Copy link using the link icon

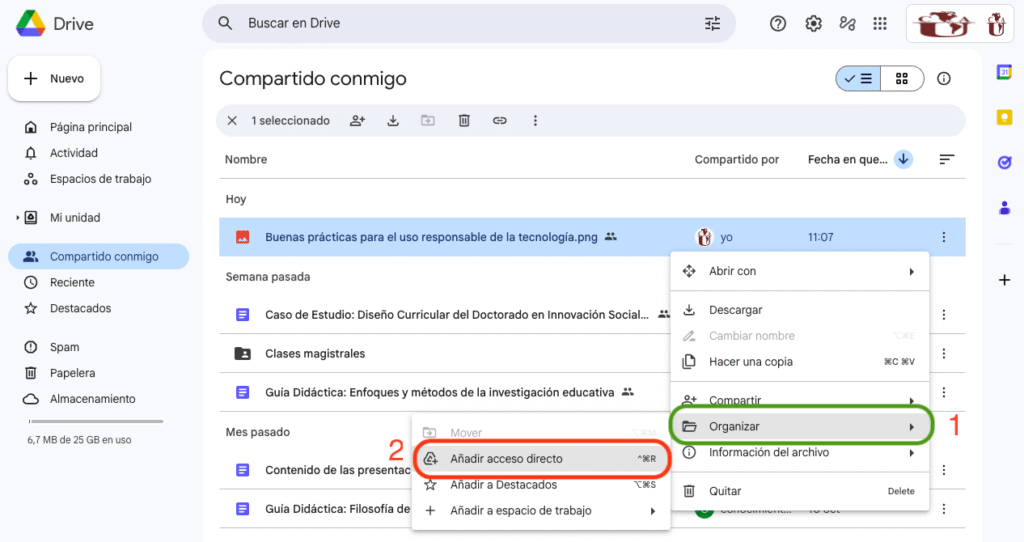coord(500,121)
